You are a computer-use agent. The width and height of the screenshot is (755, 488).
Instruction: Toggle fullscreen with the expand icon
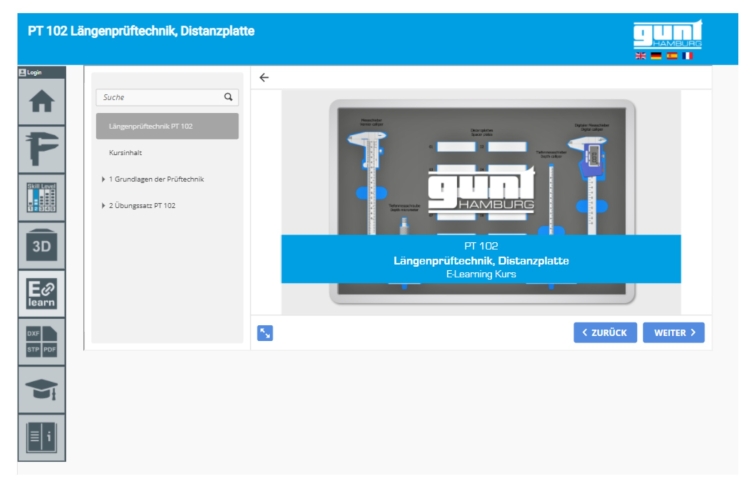pos(265,333)
